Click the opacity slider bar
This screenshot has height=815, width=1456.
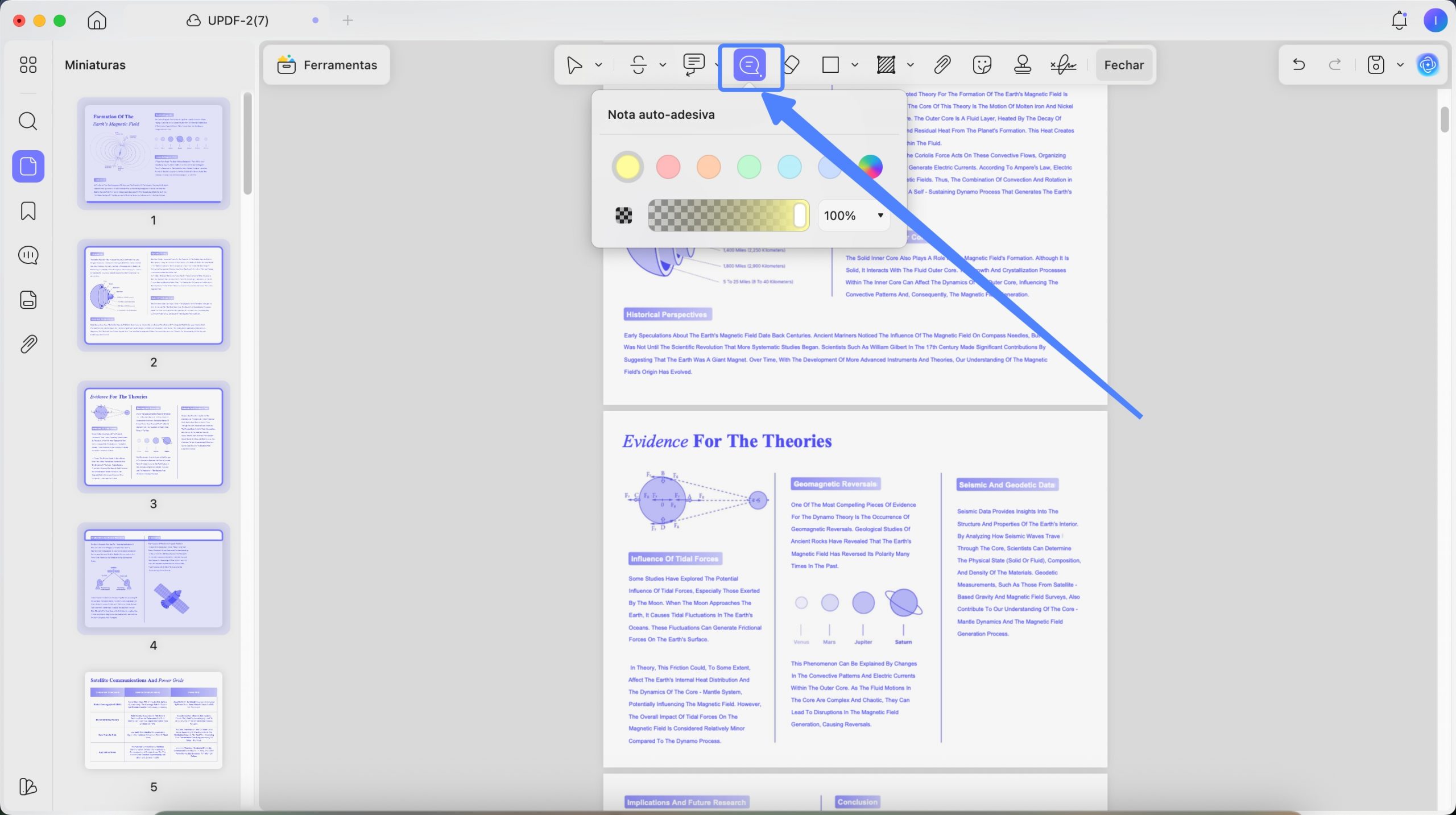tap(729, 216)
